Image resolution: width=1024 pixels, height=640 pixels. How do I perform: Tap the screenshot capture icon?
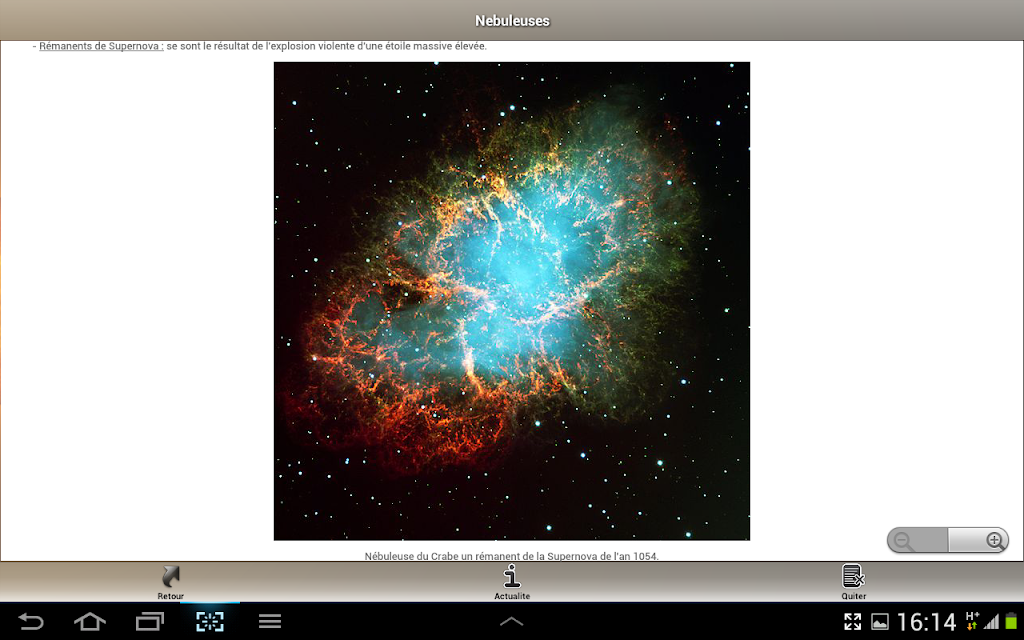coord(210,621)
